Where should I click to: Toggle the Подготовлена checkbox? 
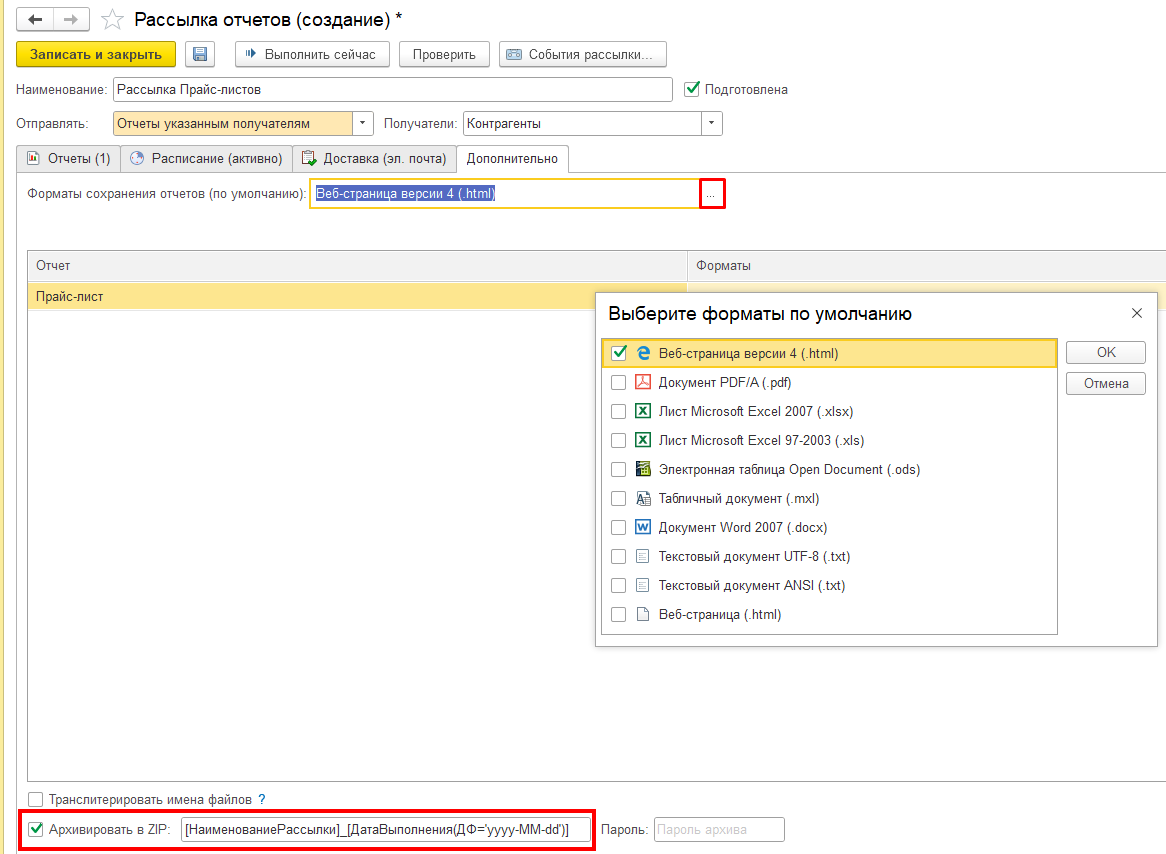click(x=692, y=89)
